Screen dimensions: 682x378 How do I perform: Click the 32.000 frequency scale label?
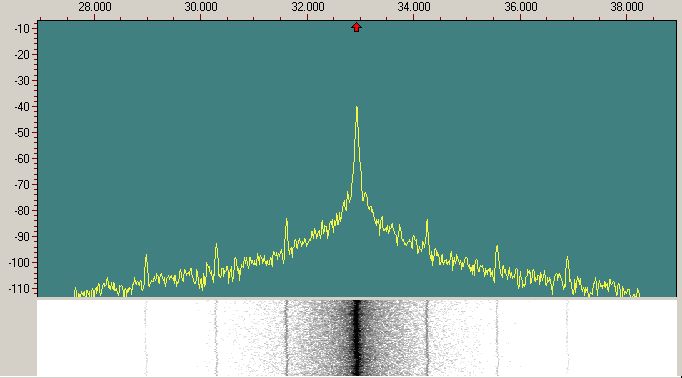[308, 7]
